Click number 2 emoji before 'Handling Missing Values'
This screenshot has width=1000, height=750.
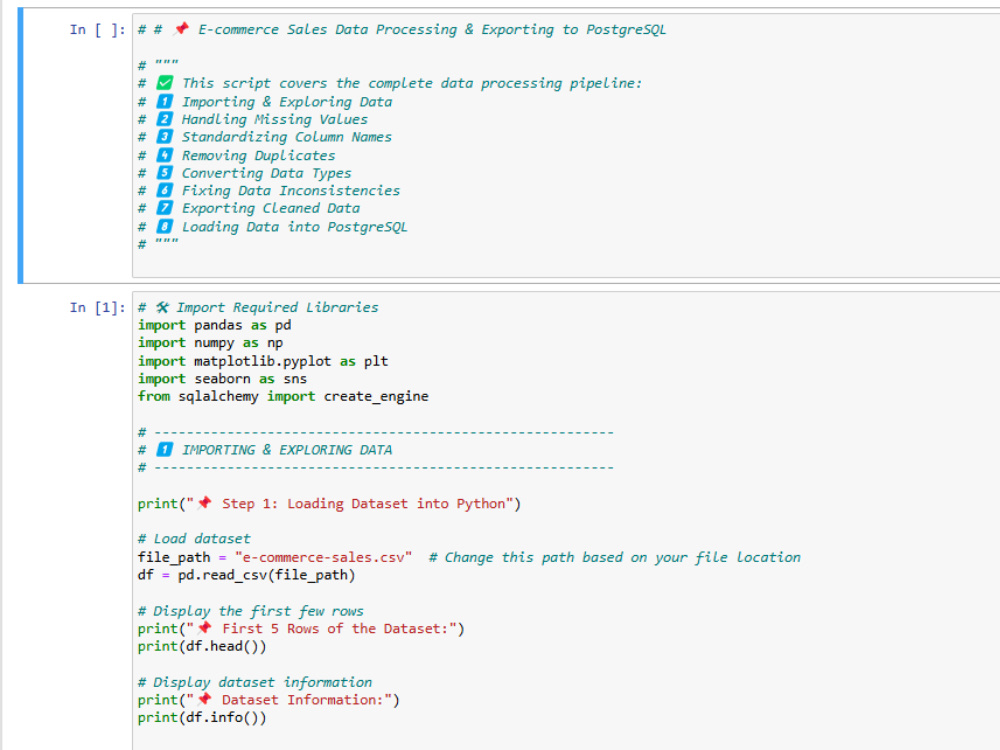pyautogui.click(x=165, y=119)
